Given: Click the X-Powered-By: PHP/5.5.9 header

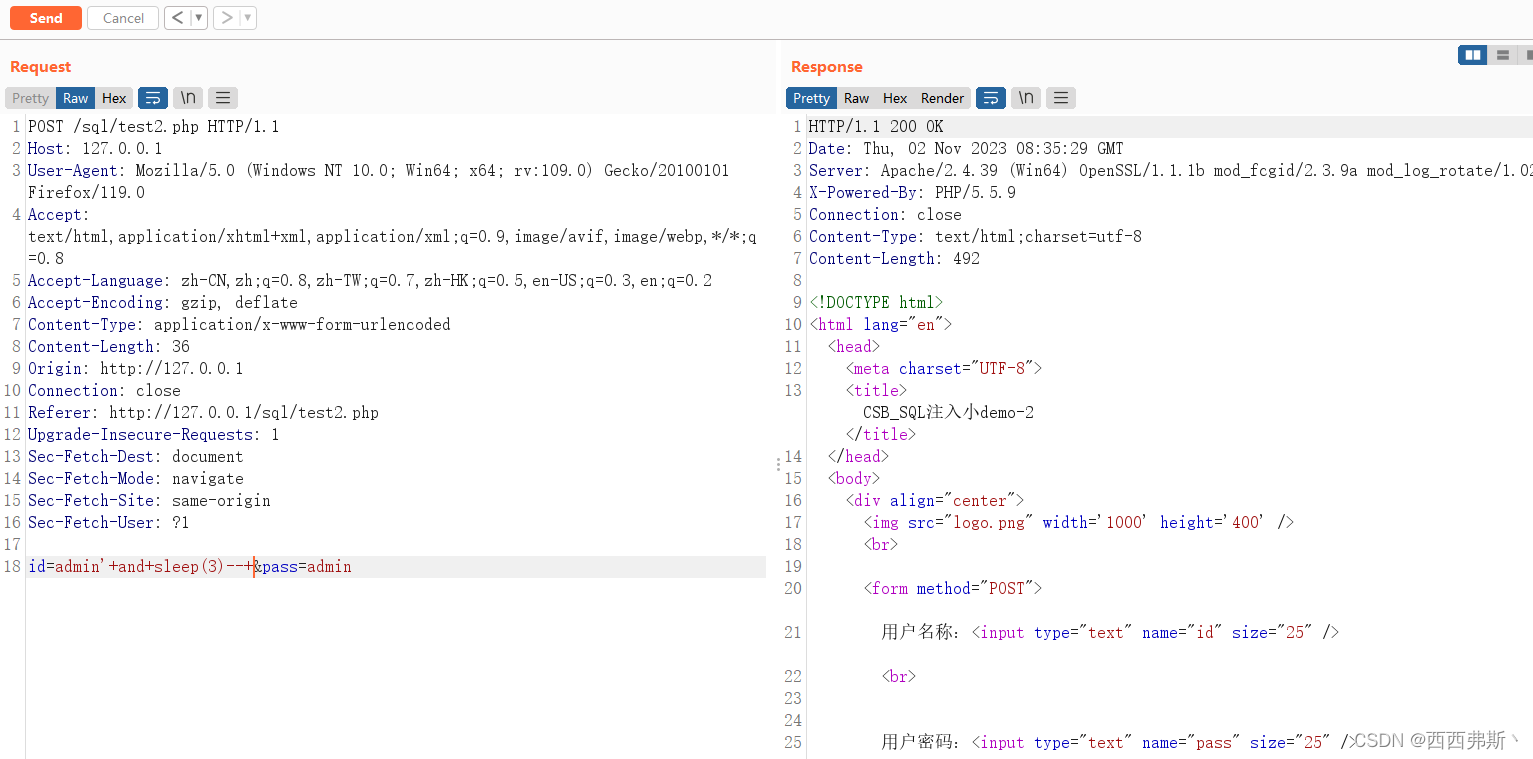Looking at the screenshot, I should (x=912, y=193).
